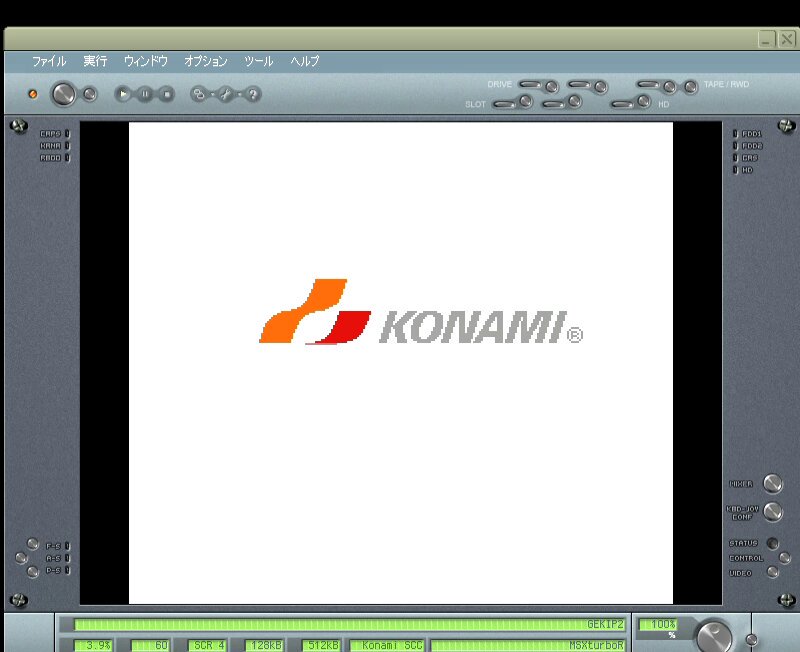Click the orange power LED indicator
This screenshot has width=800, height=652.
(33, 94)
